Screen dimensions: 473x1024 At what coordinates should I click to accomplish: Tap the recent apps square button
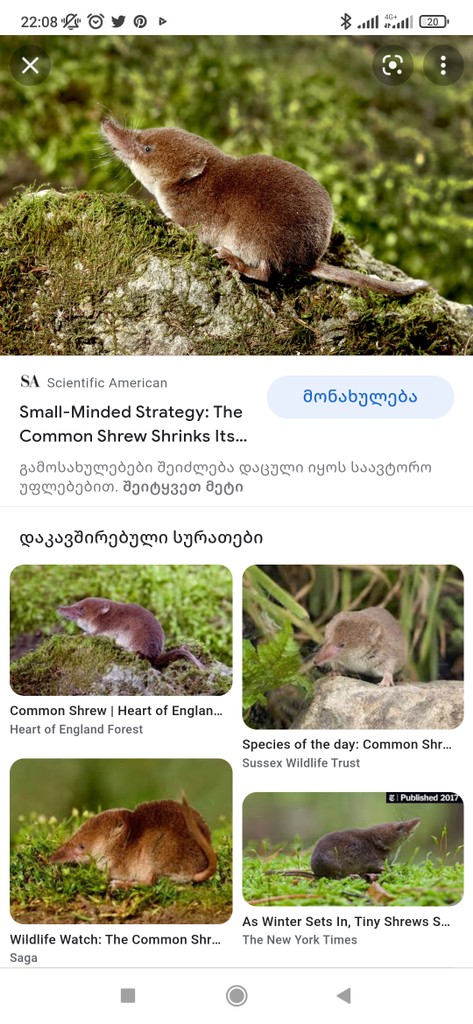[128, 995]
